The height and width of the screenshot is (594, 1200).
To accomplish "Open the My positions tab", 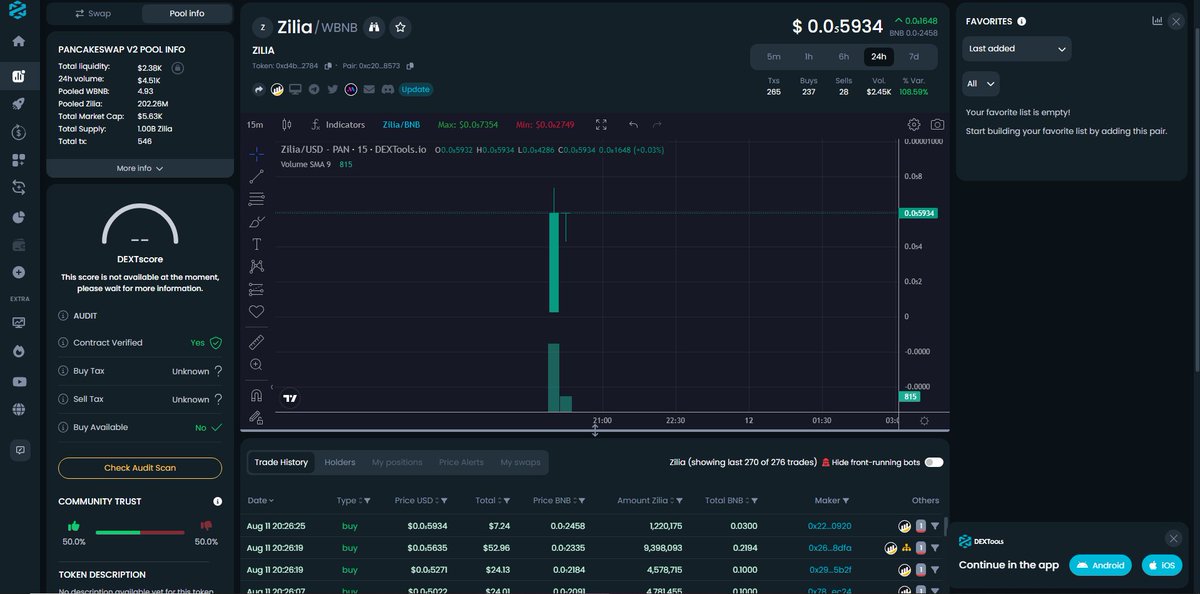I will click(397, 462).
